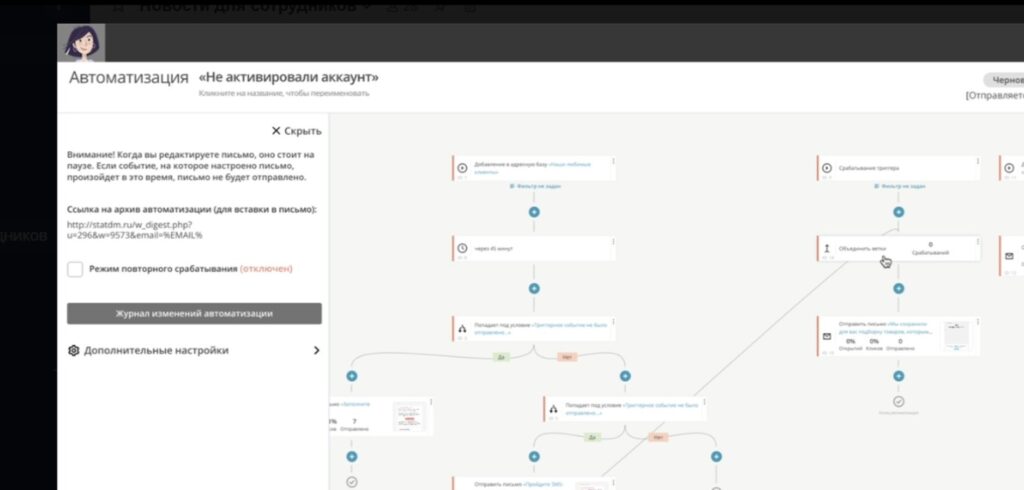Screen dimensions: 1024x490
Task: Open three-dot menu of Добавление в адресную базу block
Action: pyautogui.click(x=613, y=161)
